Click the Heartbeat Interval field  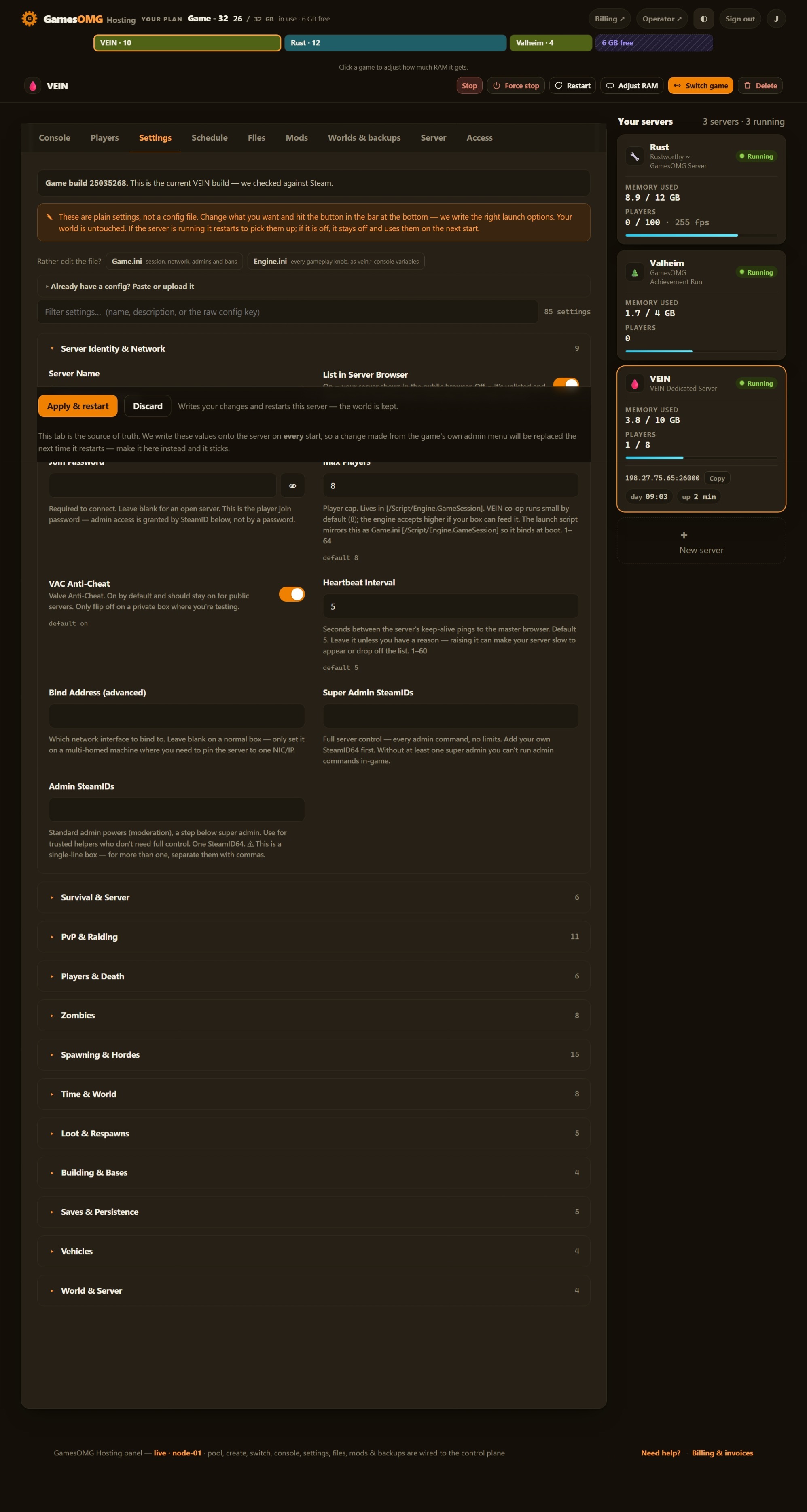click(451, 606)
